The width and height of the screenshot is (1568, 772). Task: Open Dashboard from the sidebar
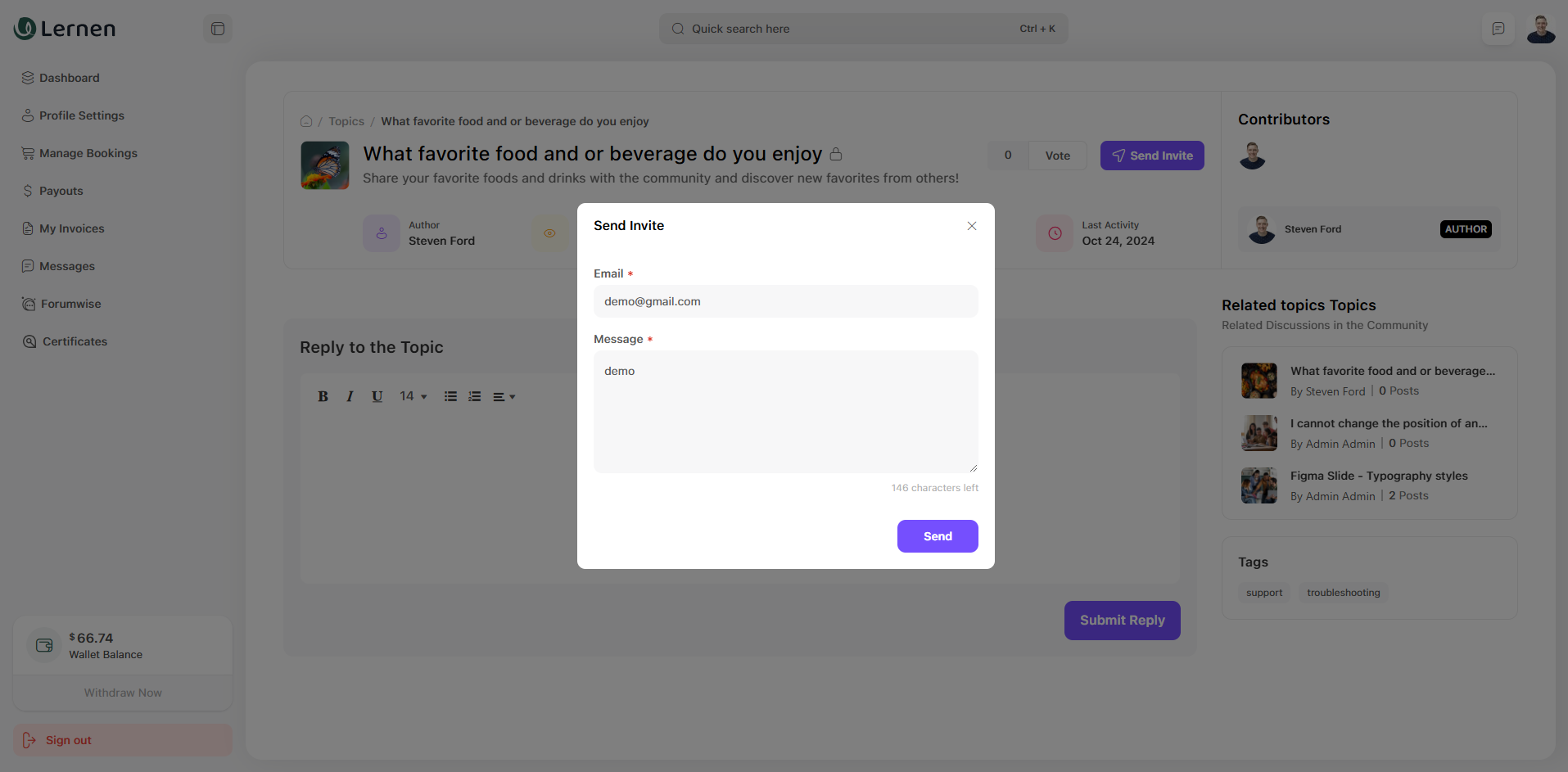(69, 78)
